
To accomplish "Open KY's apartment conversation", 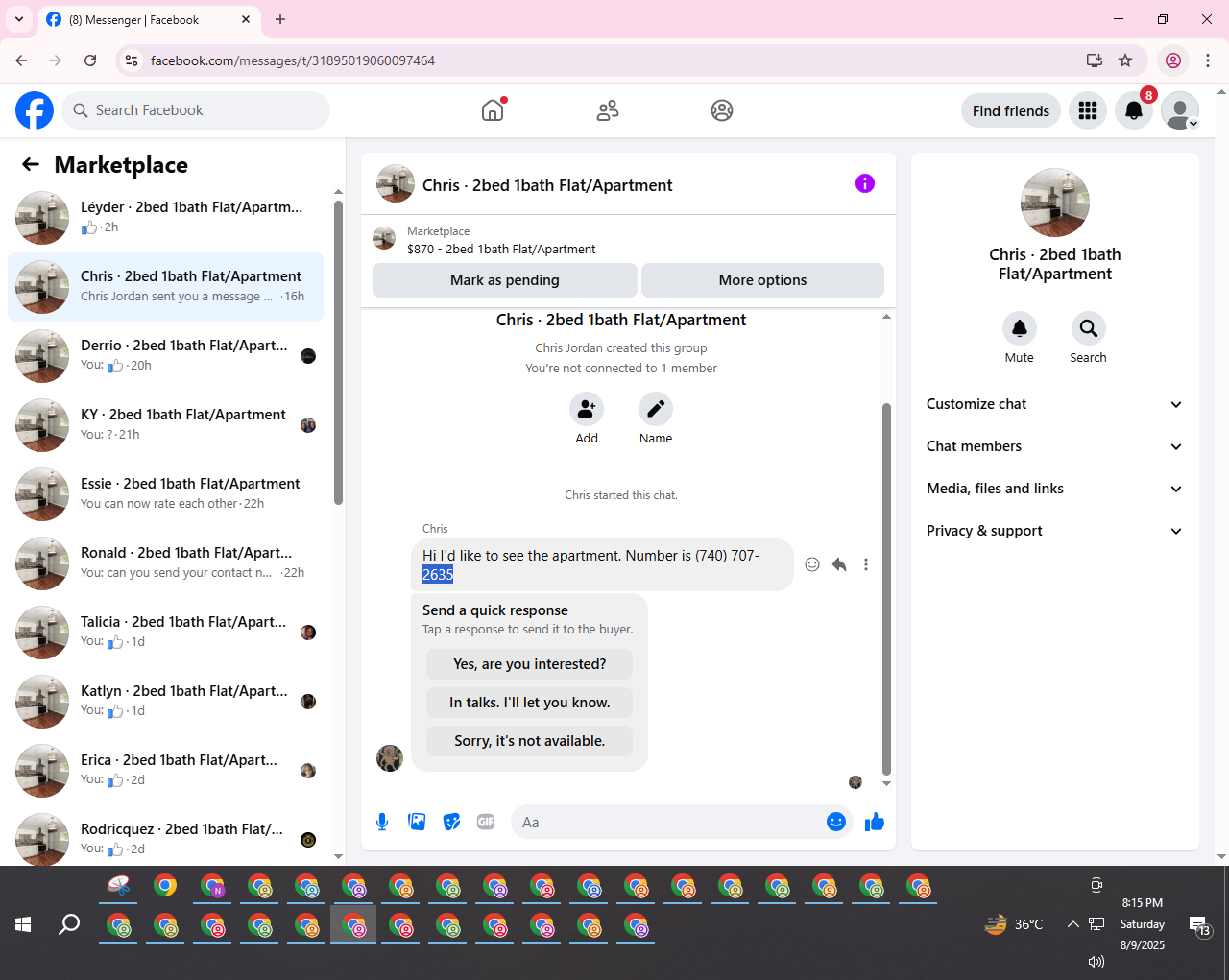I will [165, 425].
